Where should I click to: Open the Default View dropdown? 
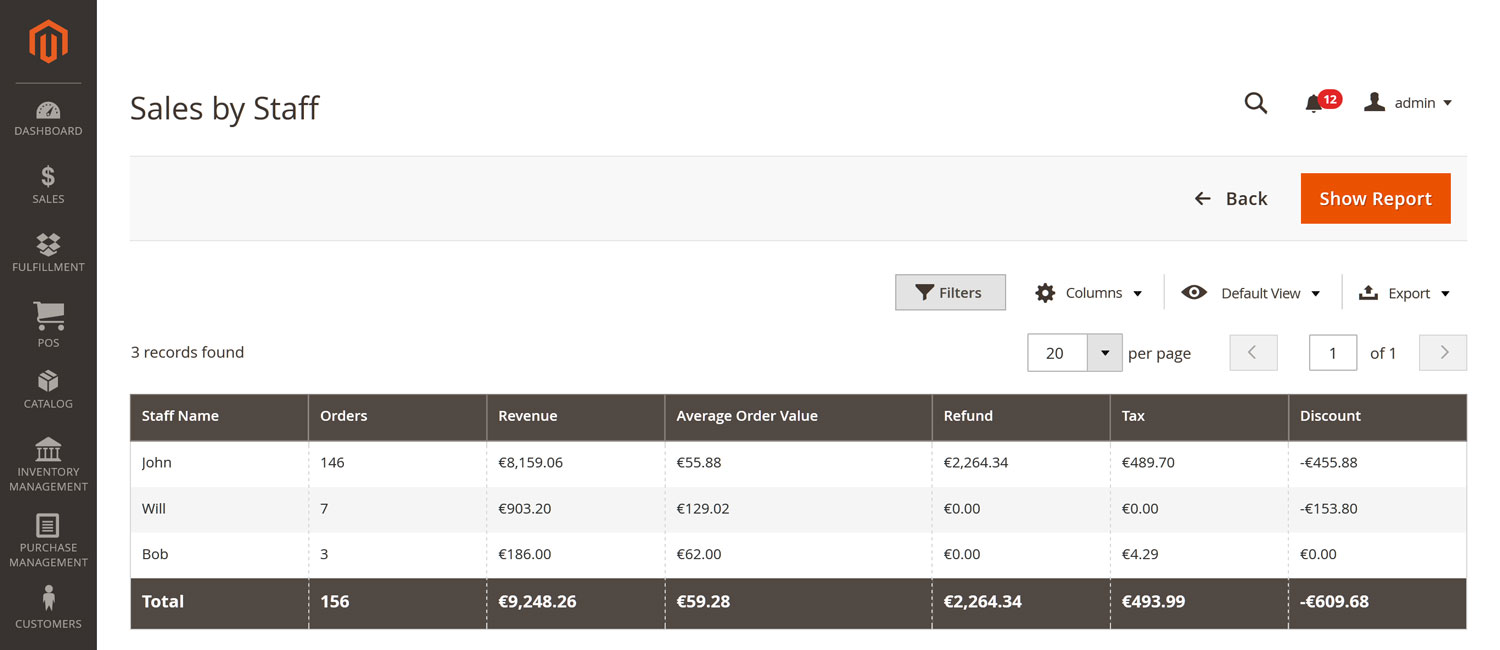pyautogui.click(x=1251, y=293)
